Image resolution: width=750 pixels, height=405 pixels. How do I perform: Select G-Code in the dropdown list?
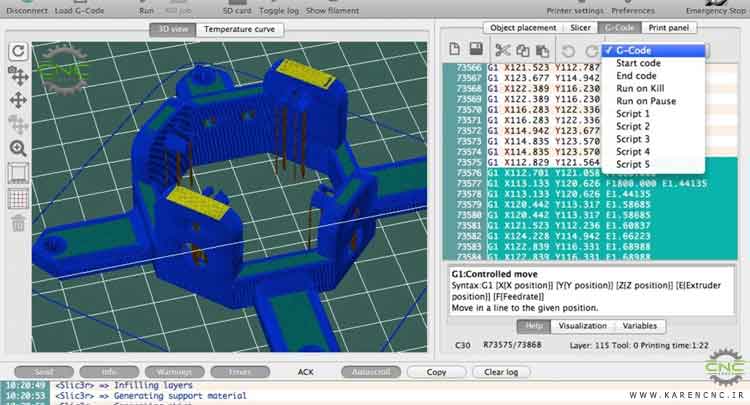click(x=653, y=50)
